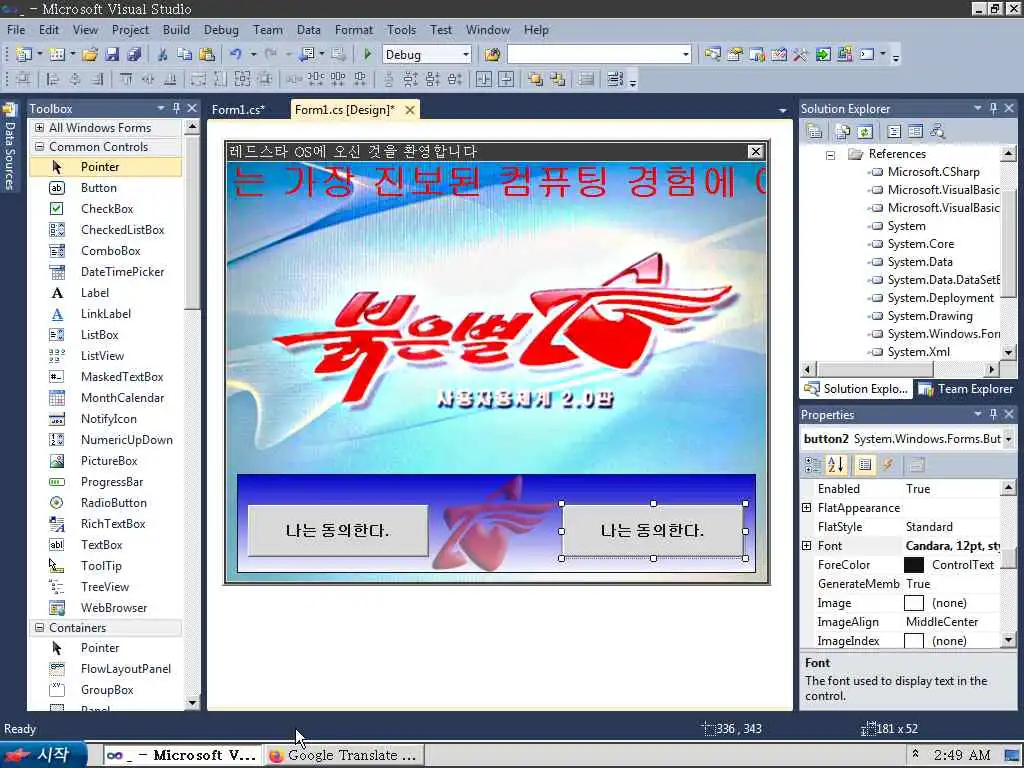Expand All Windows Forms toolbox group
This screenshot has width=1024, height=768.
[39, 127]
